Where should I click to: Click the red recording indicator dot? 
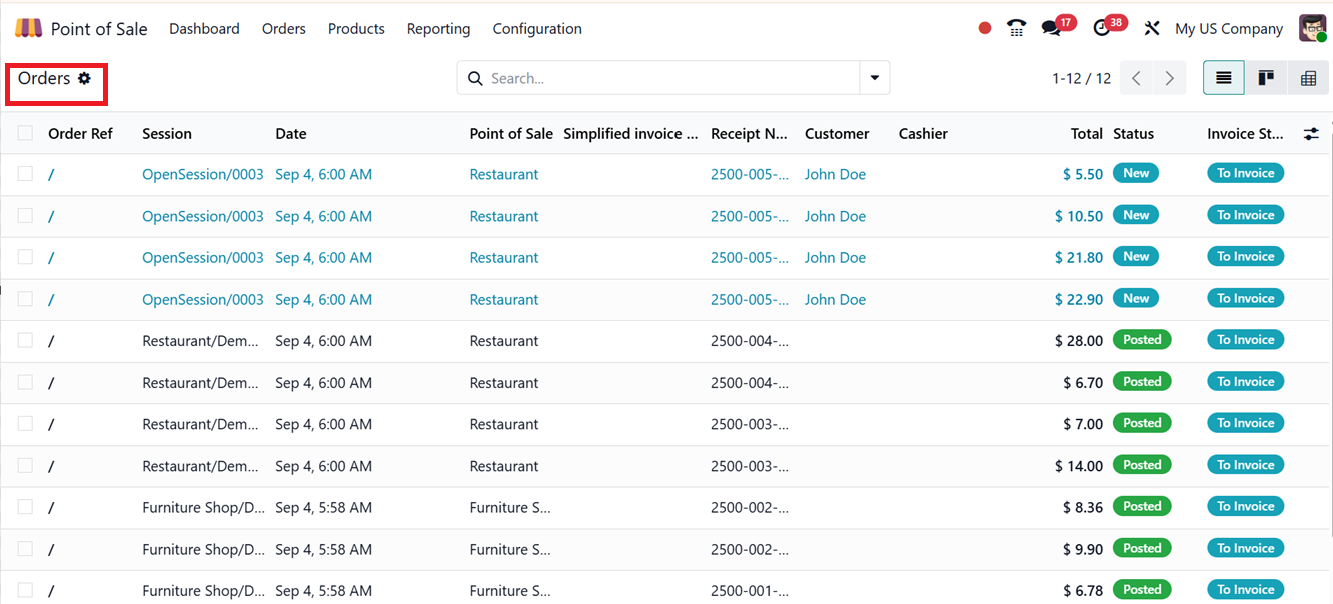(985, 29)
